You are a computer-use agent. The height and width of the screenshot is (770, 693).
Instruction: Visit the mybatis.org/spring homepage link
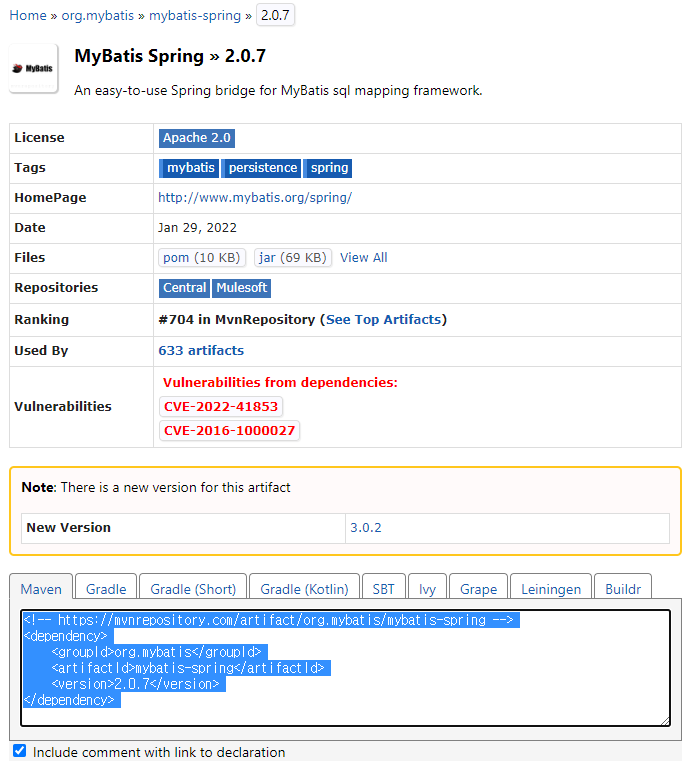[255, 197]
